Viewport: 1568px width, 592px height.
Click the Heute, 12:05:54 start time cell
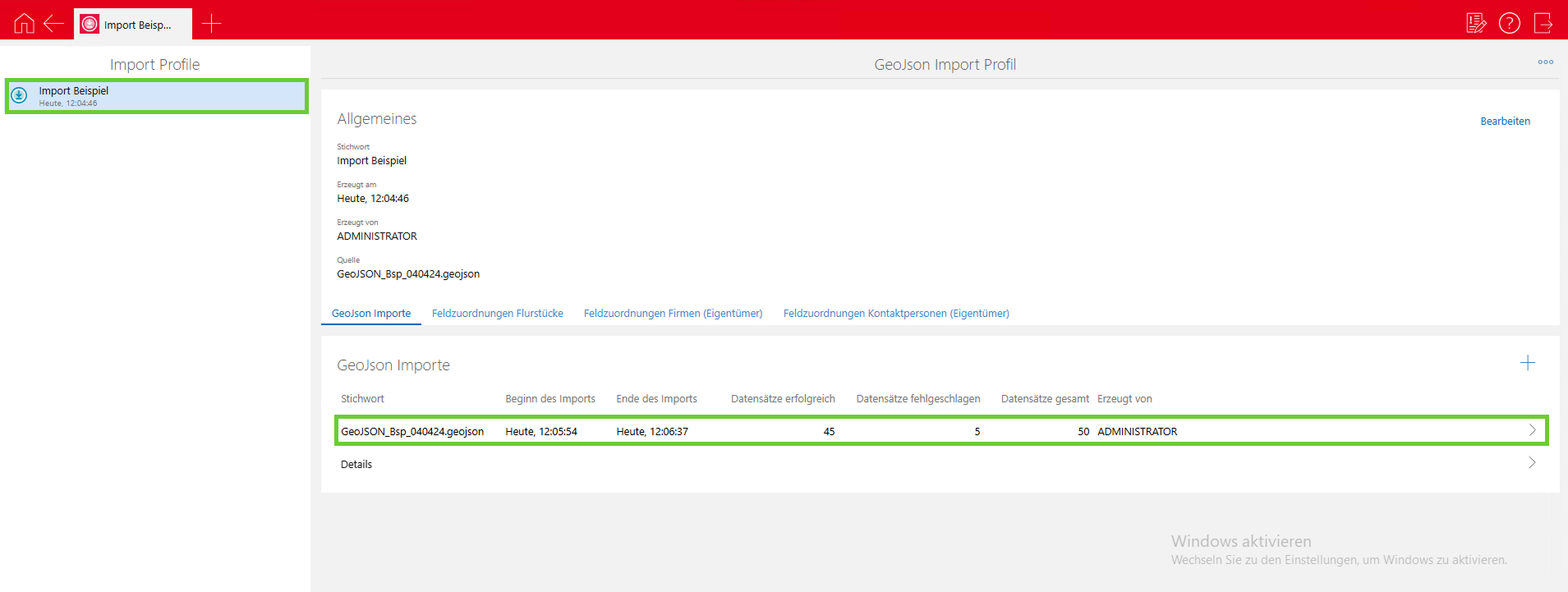pos(541,432)
